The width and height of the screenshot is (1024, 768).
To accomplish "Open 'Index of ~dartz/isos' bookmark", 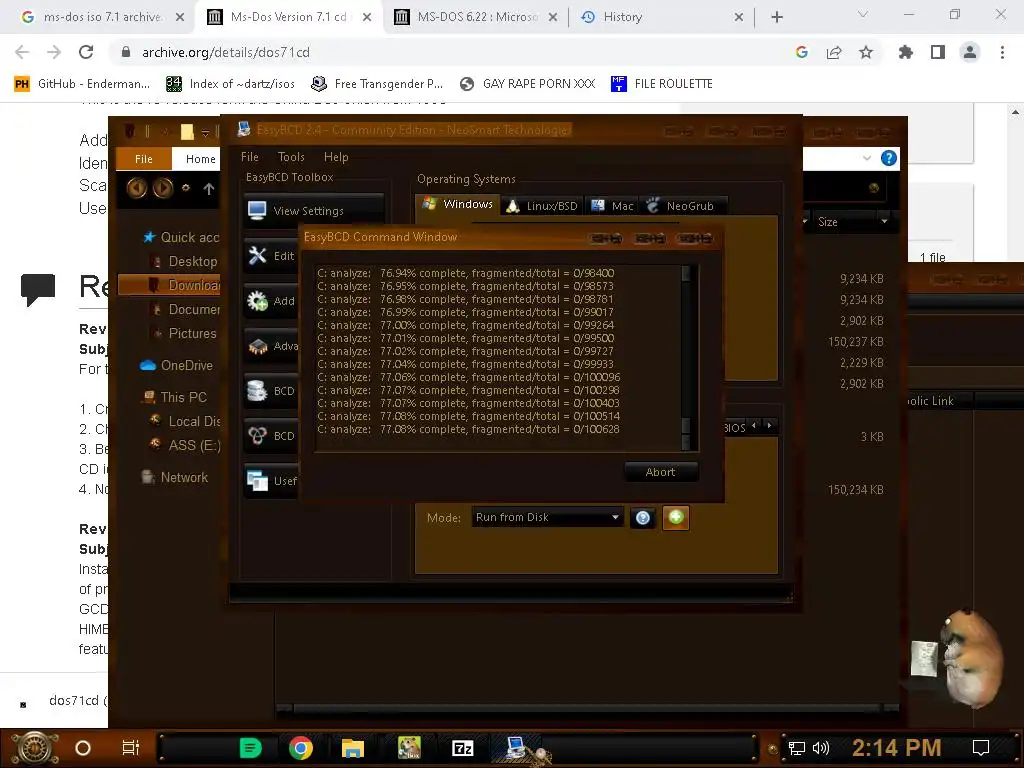I will (x=231, y=84).
